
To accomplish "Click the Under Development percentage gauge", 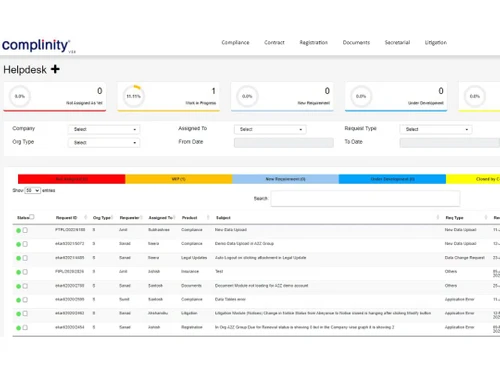I will click(x=361, y=96).
